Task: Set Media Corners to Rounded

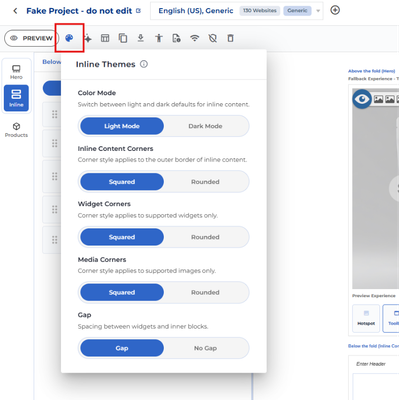Action: pyautogui.click(x=205, y=292)
